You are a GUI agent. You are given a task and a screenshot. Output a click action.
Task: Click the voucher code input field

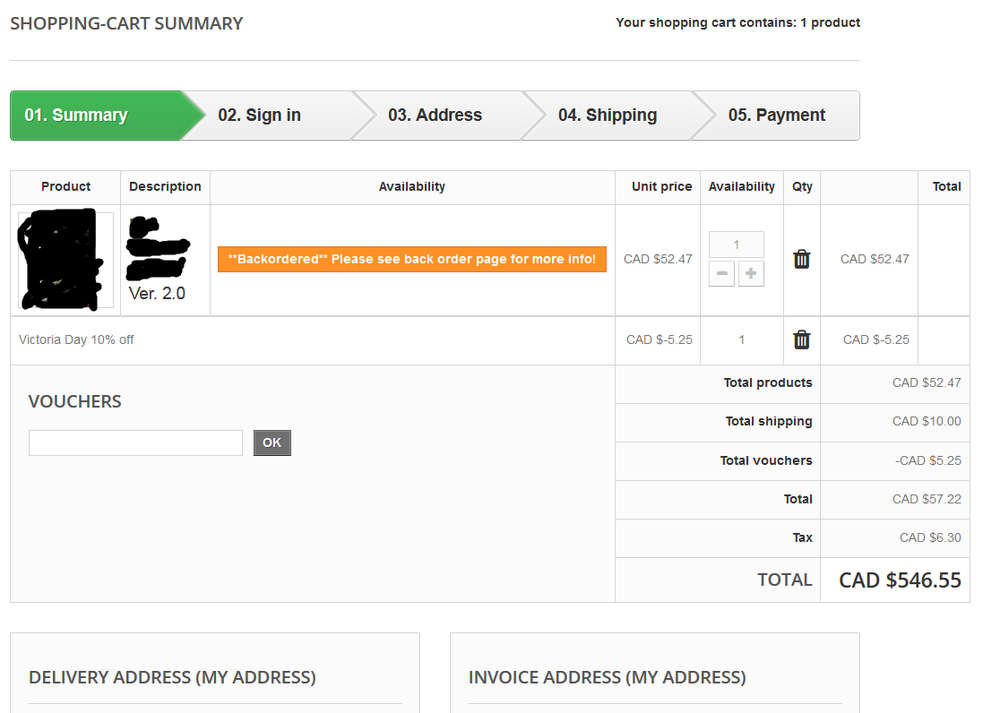(136, 443)
